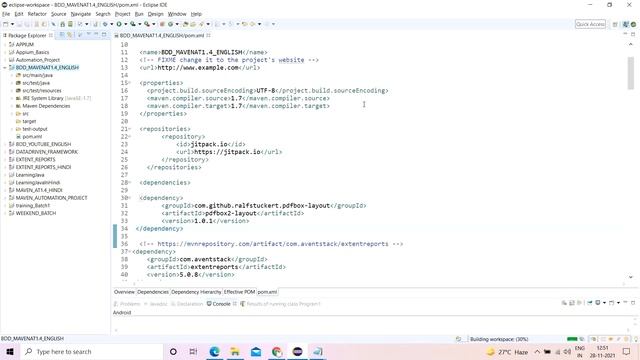The width and height of the screenshot is (640, 360).
Task: Expand the src/main/java folder
Action: 12,76
